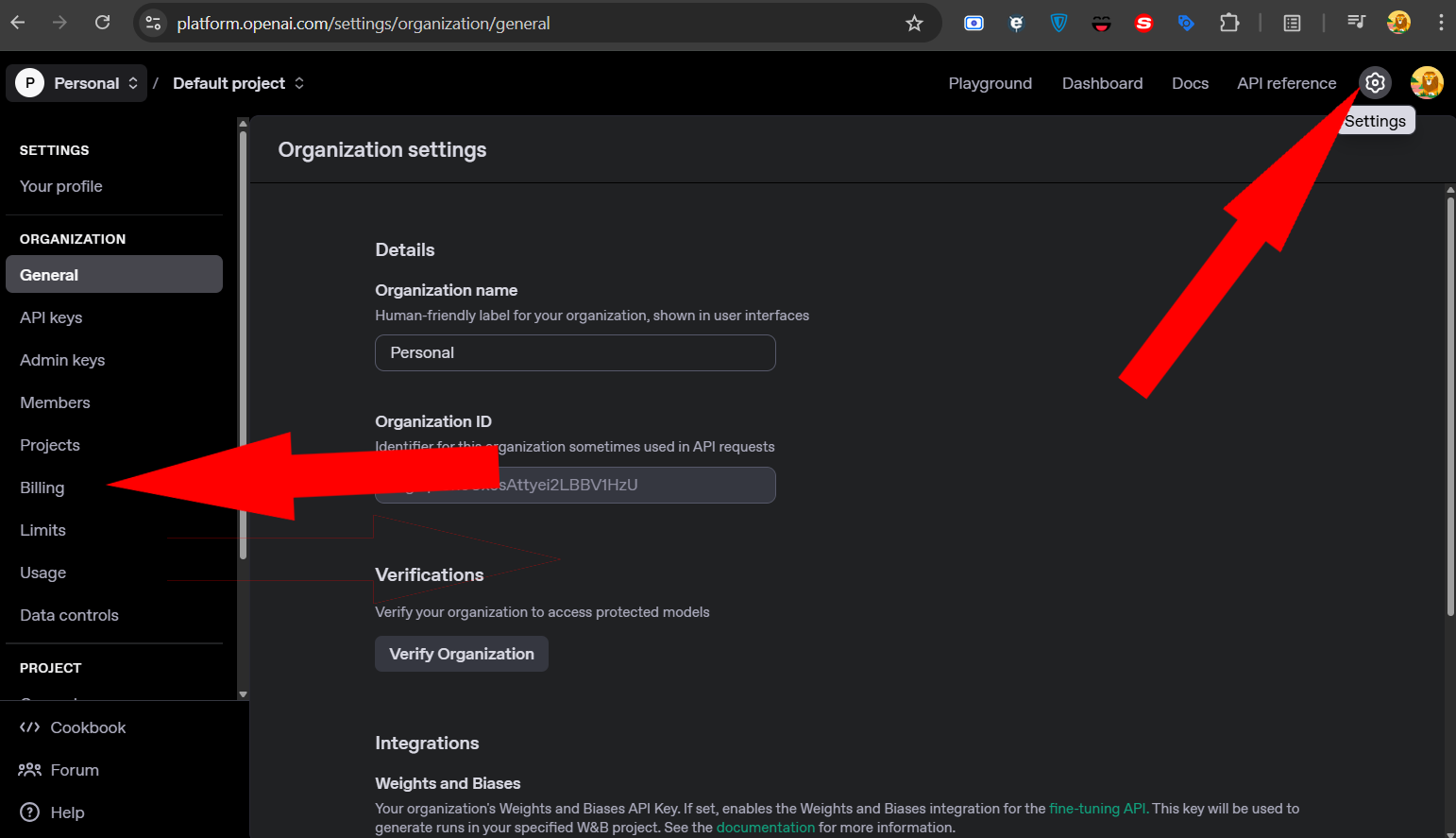Click the Weights and Biases label
1456x838 pixels.
pos(448,783)
